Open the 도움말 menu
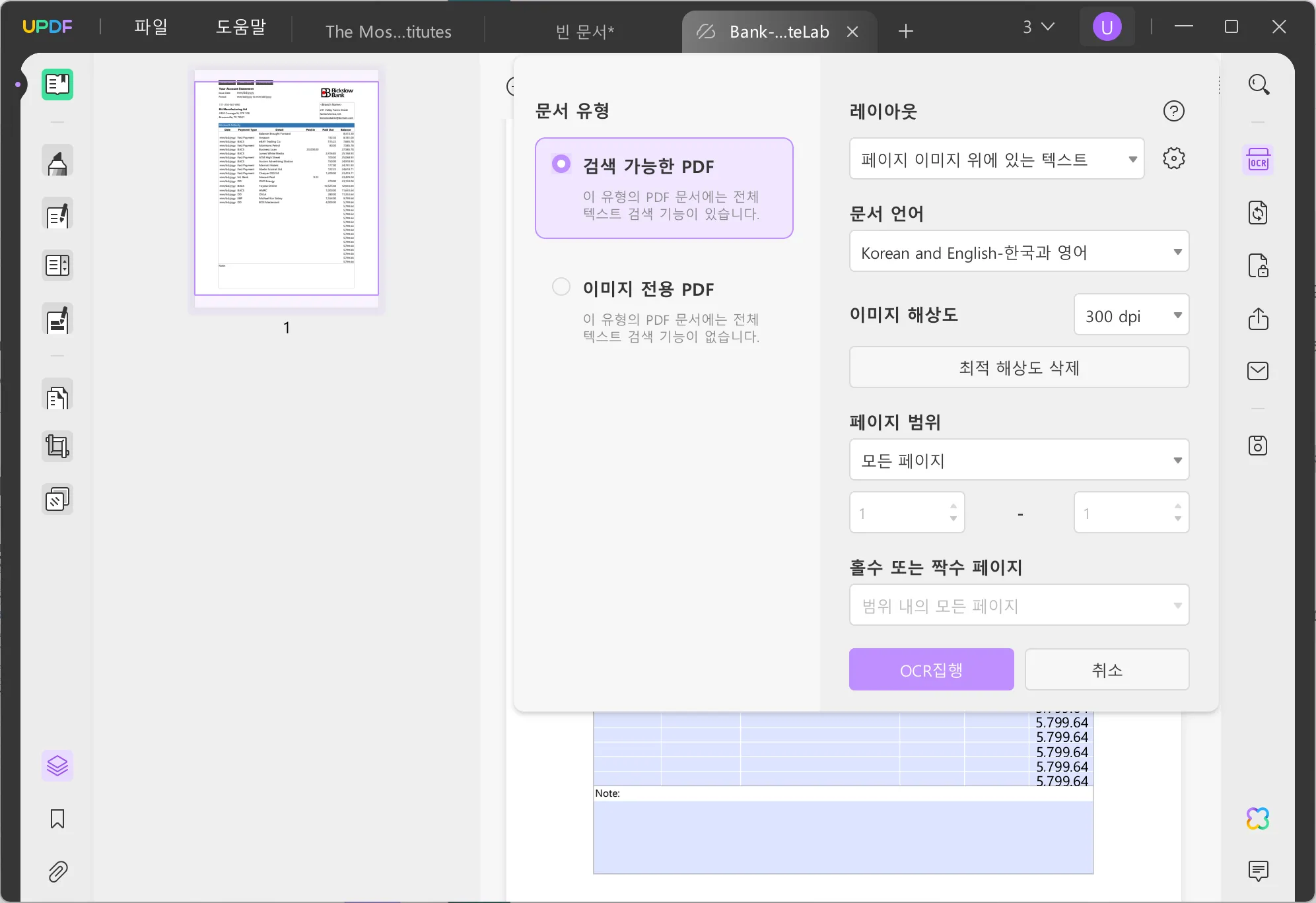Viewport: 1316px width, 903px height. point(240,27)
